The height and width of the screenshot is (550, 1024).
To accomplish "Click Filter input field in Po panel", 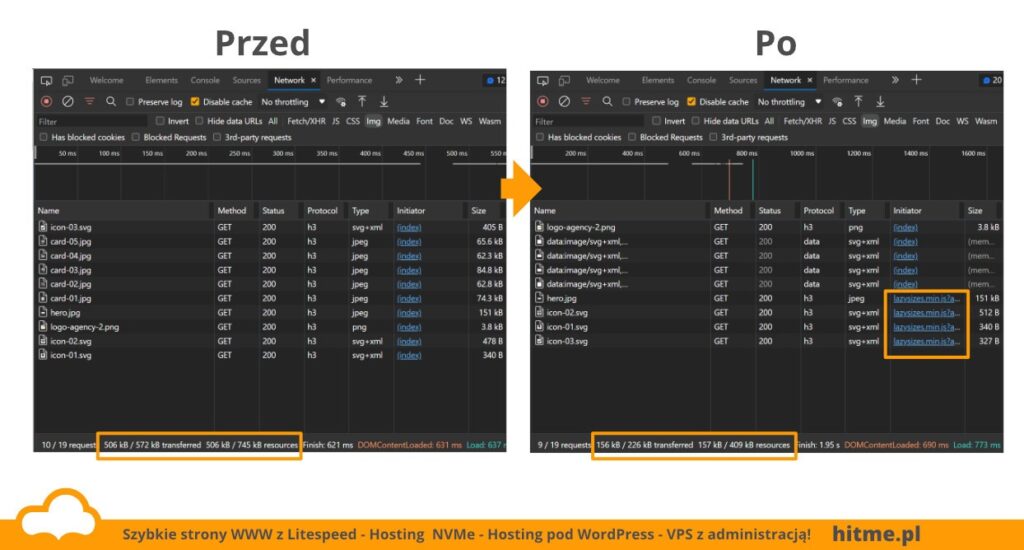I will [588, 121].
